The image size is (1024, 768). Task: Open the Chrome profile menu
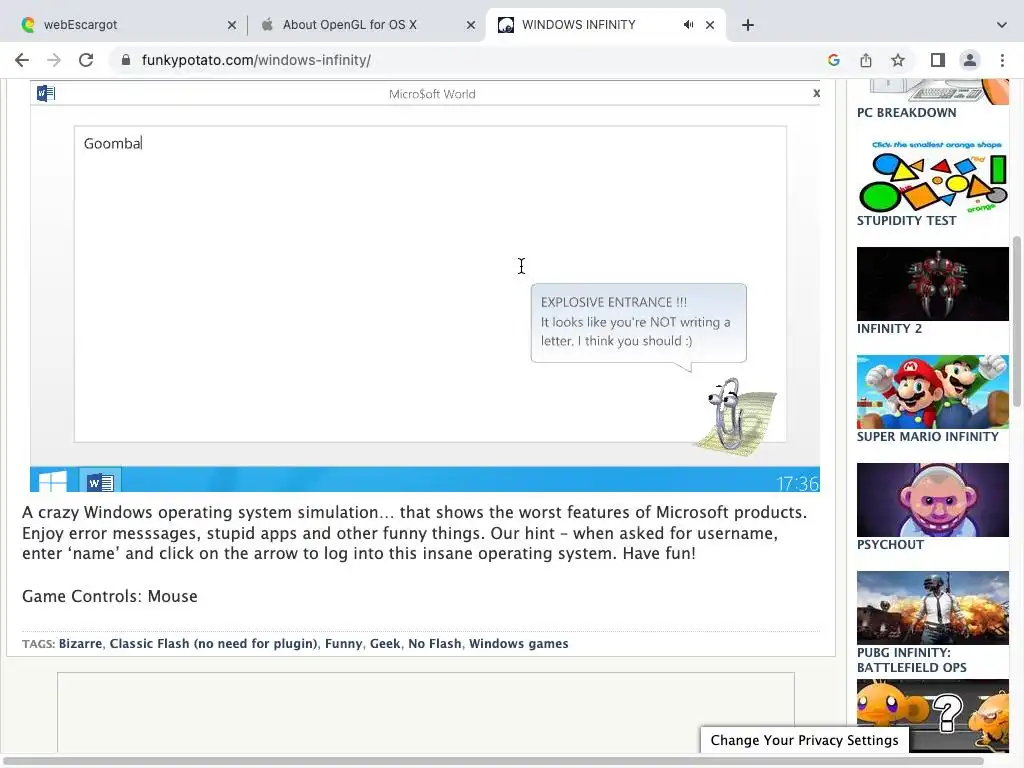[x=970, y=60]
